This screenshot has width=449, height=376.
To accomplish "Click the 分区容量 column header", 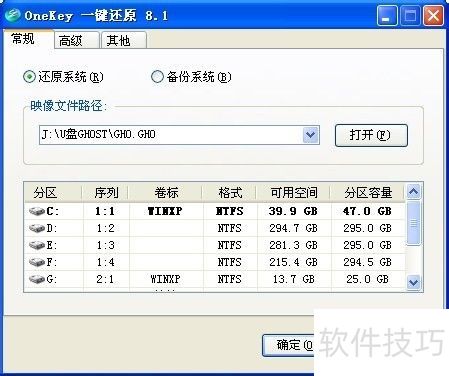I will coord(368,193).
